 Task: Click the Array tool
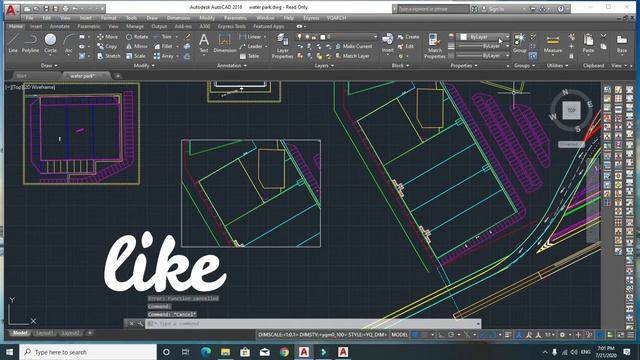pos(164,56)
